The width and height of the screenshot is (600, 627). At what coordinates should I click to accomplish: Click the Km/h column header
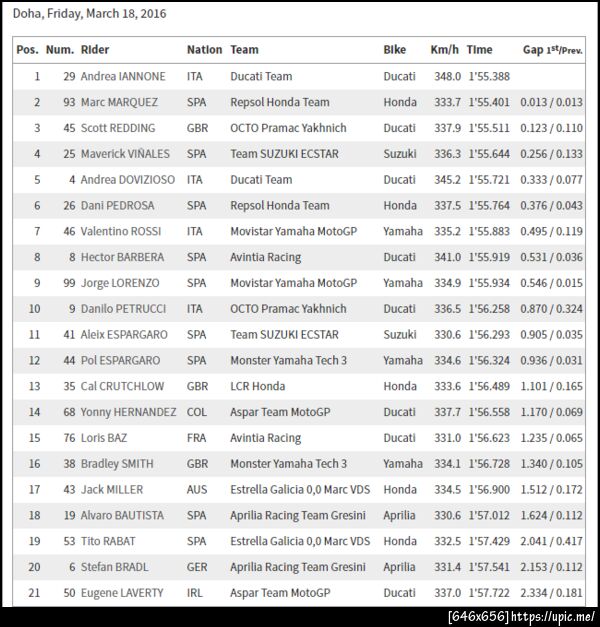445,49
